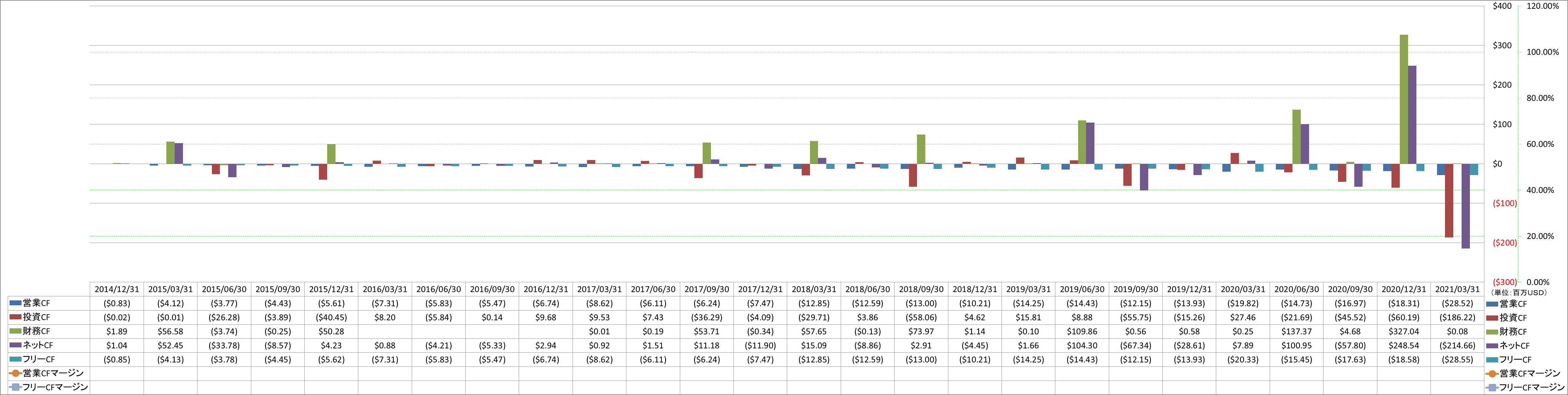1568x395 pixels.
Task: Select the 2020/06/30 column header
Action: 1296,289
